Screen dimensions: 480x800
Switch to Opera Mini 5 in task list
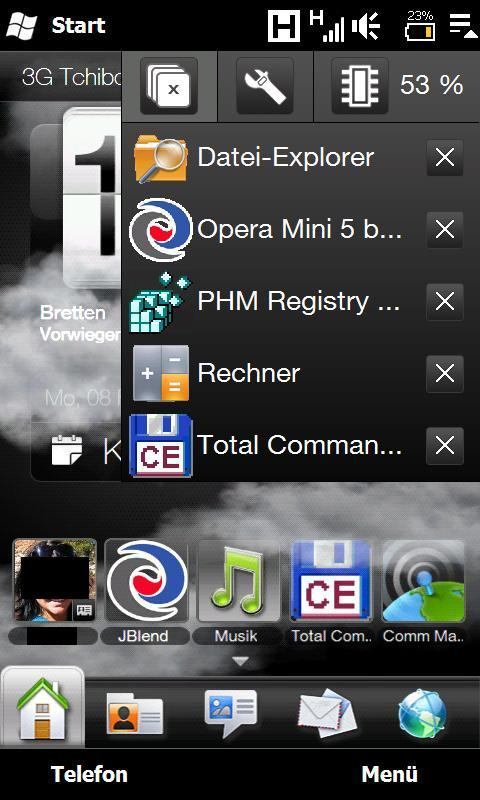(300, 230)
